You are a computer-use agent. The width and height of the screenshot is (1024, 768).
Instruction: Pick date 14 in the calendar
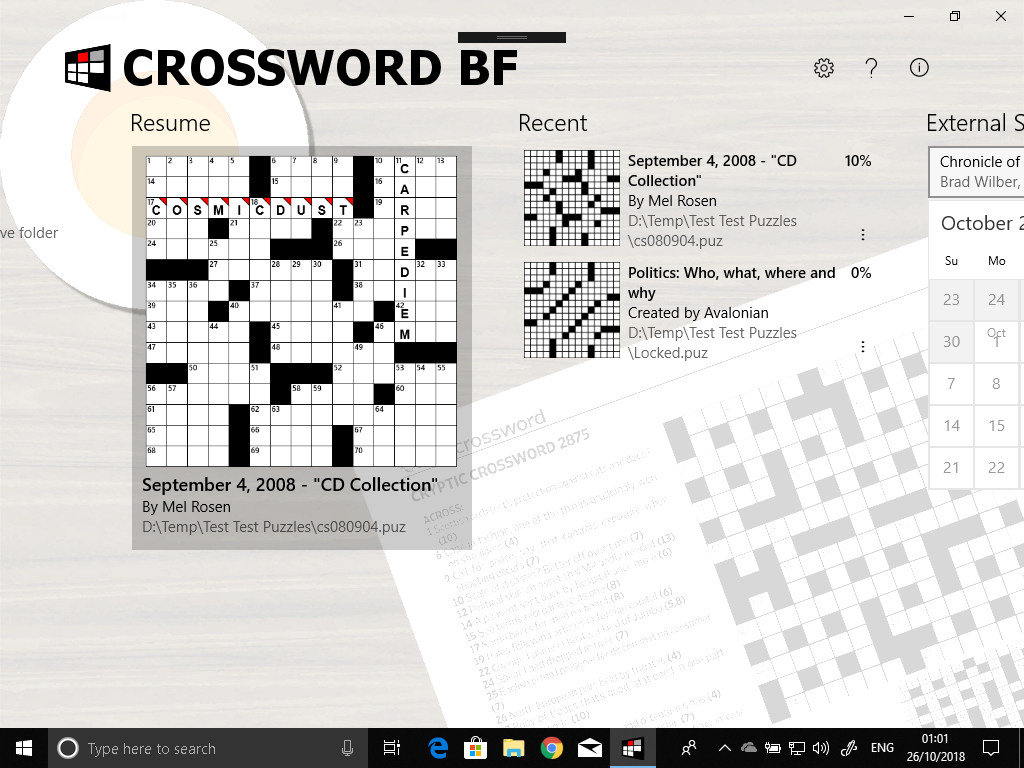coord(952,426)
